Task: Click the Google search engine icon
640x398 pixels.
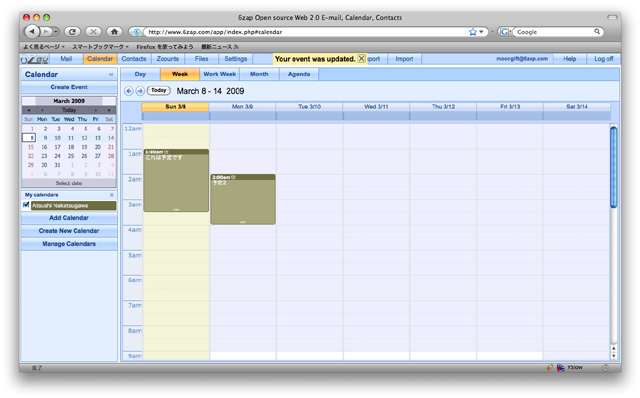Action: [504, 32]
